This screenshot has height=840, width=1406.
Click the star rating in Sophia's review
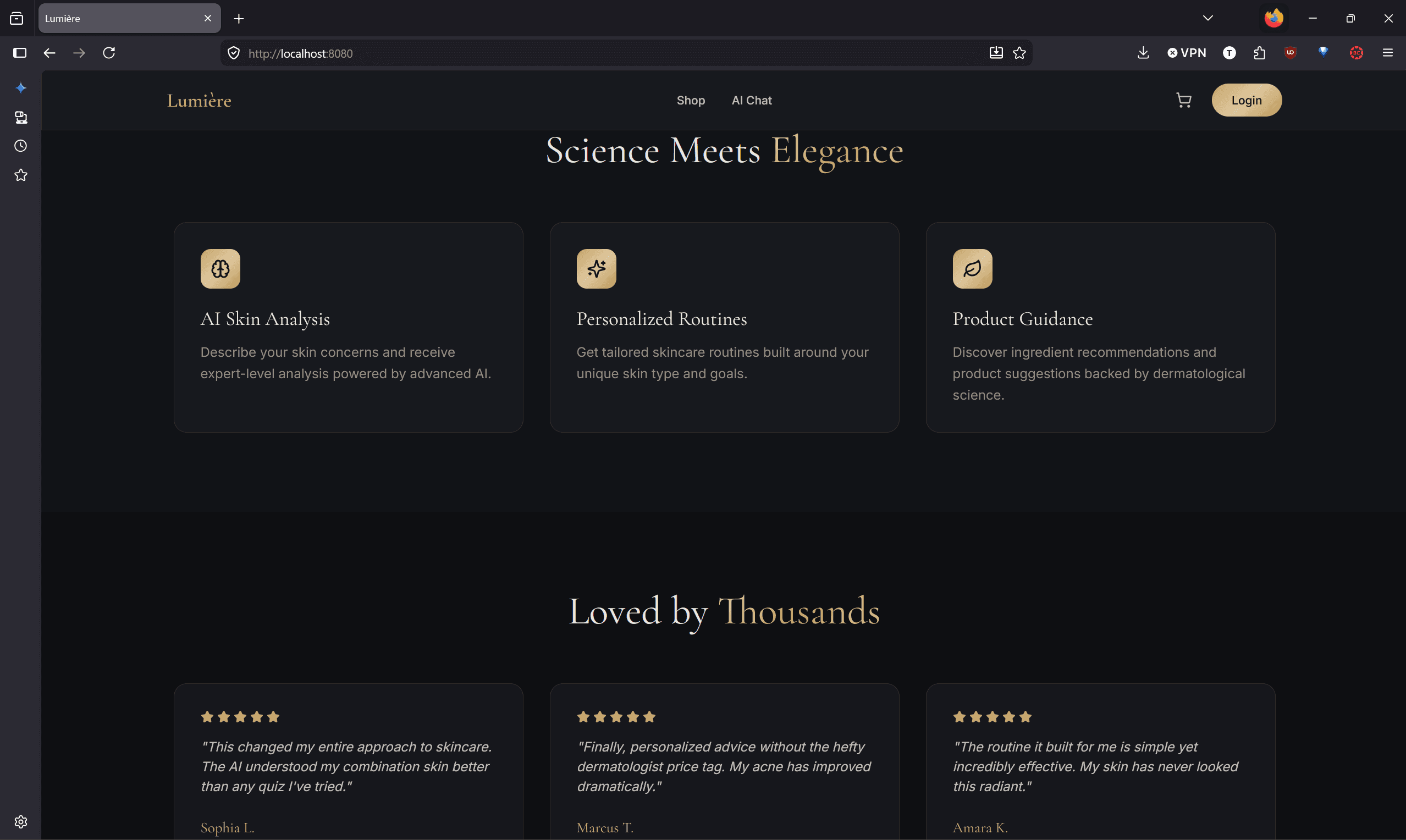(240, 717)
